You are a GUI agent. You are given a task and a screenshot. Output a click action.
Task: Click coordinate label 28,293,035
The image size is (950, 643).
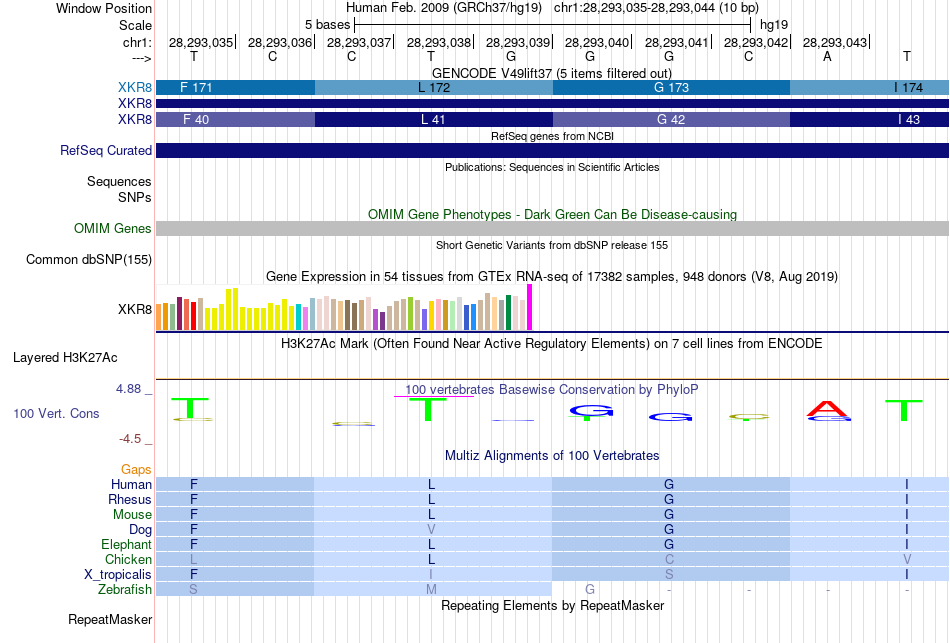click(201, 42)
